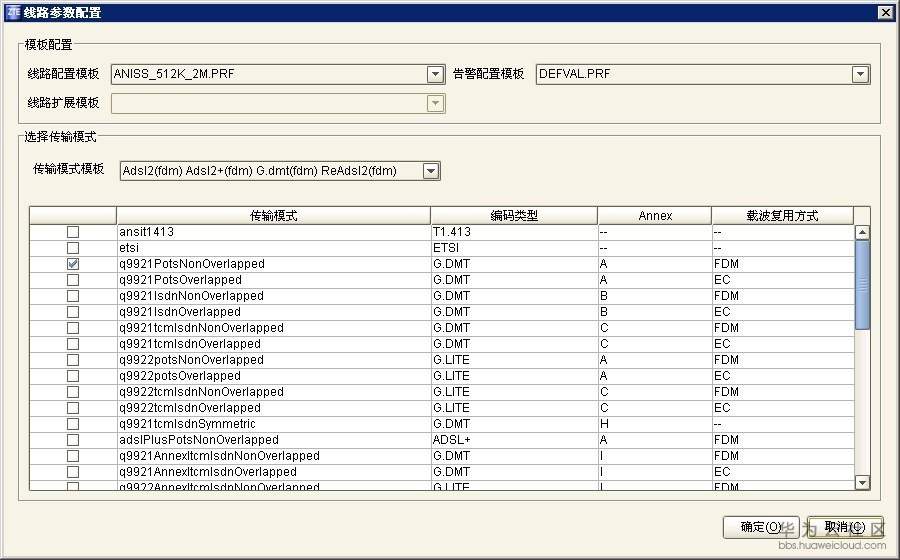Enable the q9921tcmIsdnSymmetric checkbox
The image size is (900, 560).
[x=73, y=424]
